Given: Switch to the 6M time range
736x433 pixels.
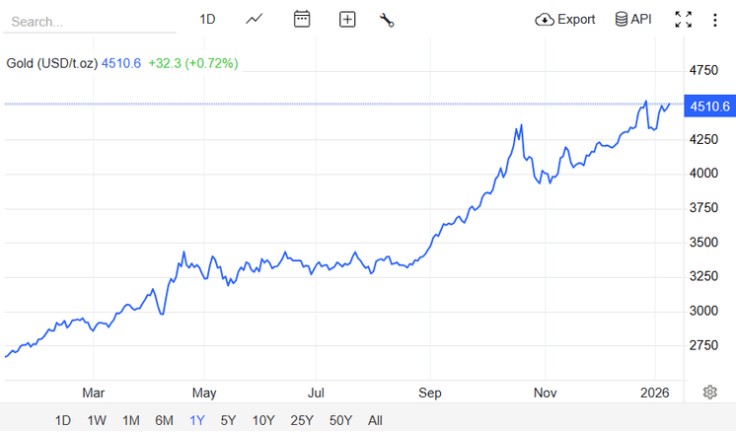Looking at the screenshot, I should [164, 420].
